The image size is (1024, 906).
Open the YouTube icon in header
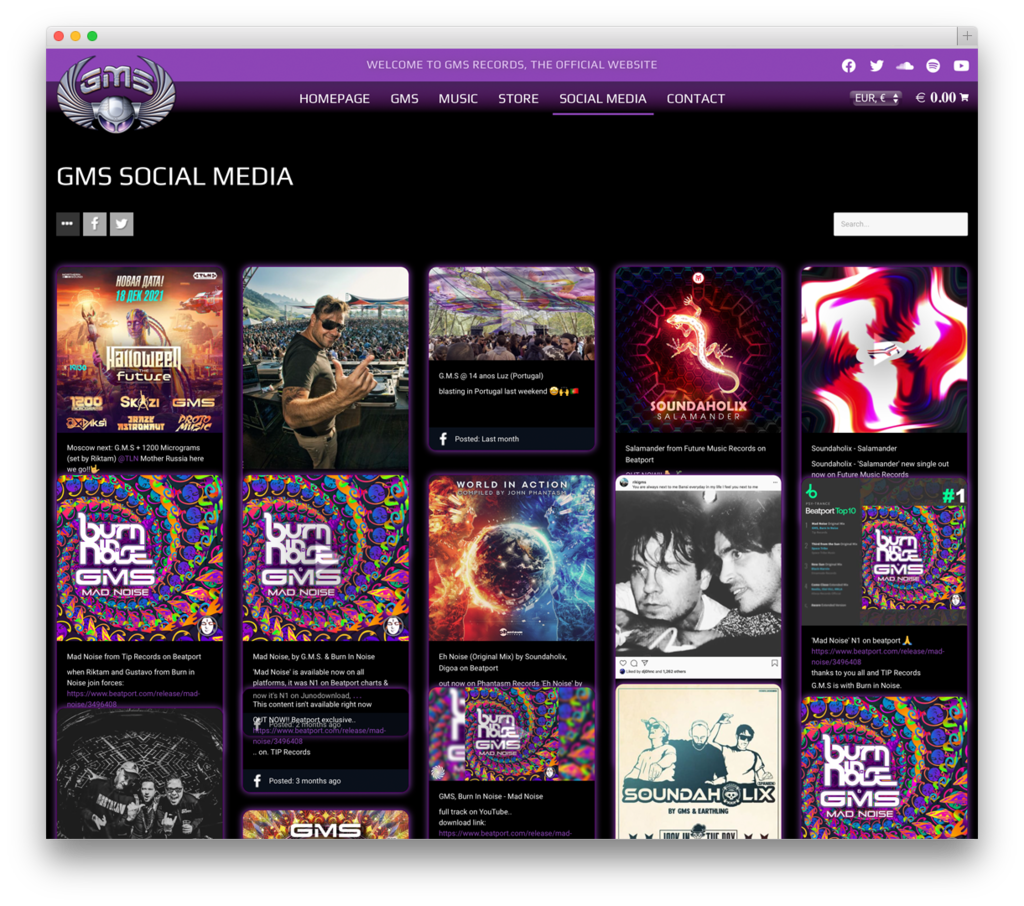pyautogui.click(x=961, y=65)
